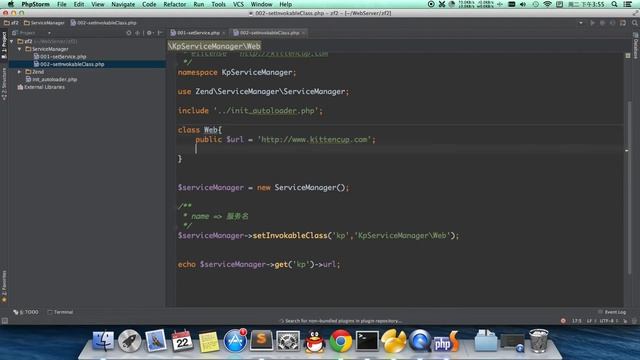The width and height of the screenshot is (640, 360).
Task: Click scroll from source icon in Project panel
Action: pyautogui.click(x=129, y=33)
